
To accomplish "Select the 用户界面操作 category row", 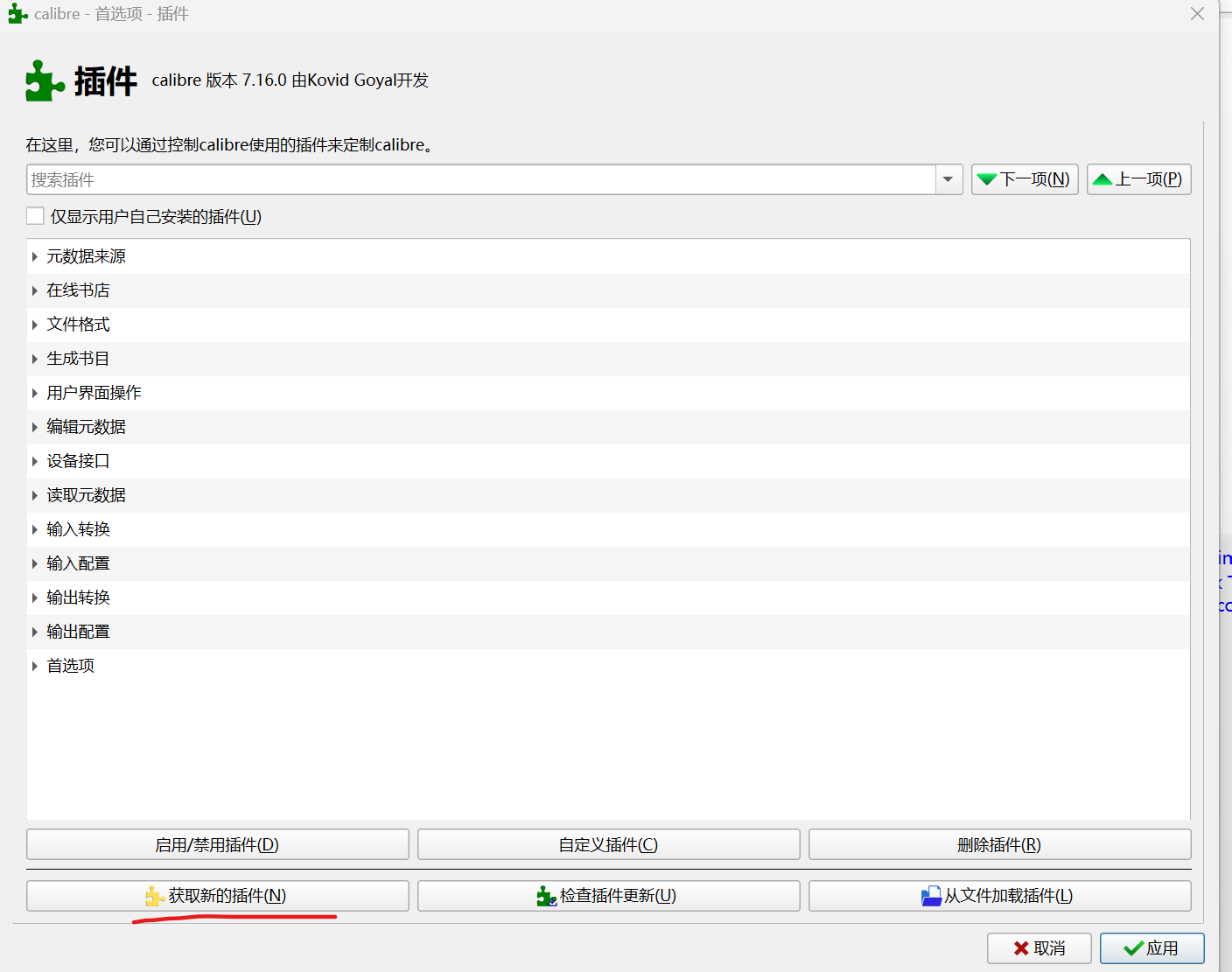I will [x=94, y=393].
